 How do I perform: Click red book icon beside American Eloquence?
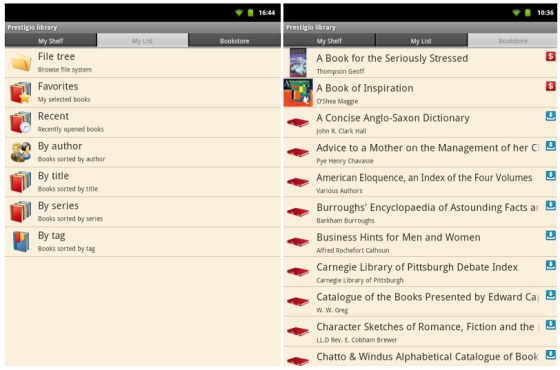click(x=298, y=182)
